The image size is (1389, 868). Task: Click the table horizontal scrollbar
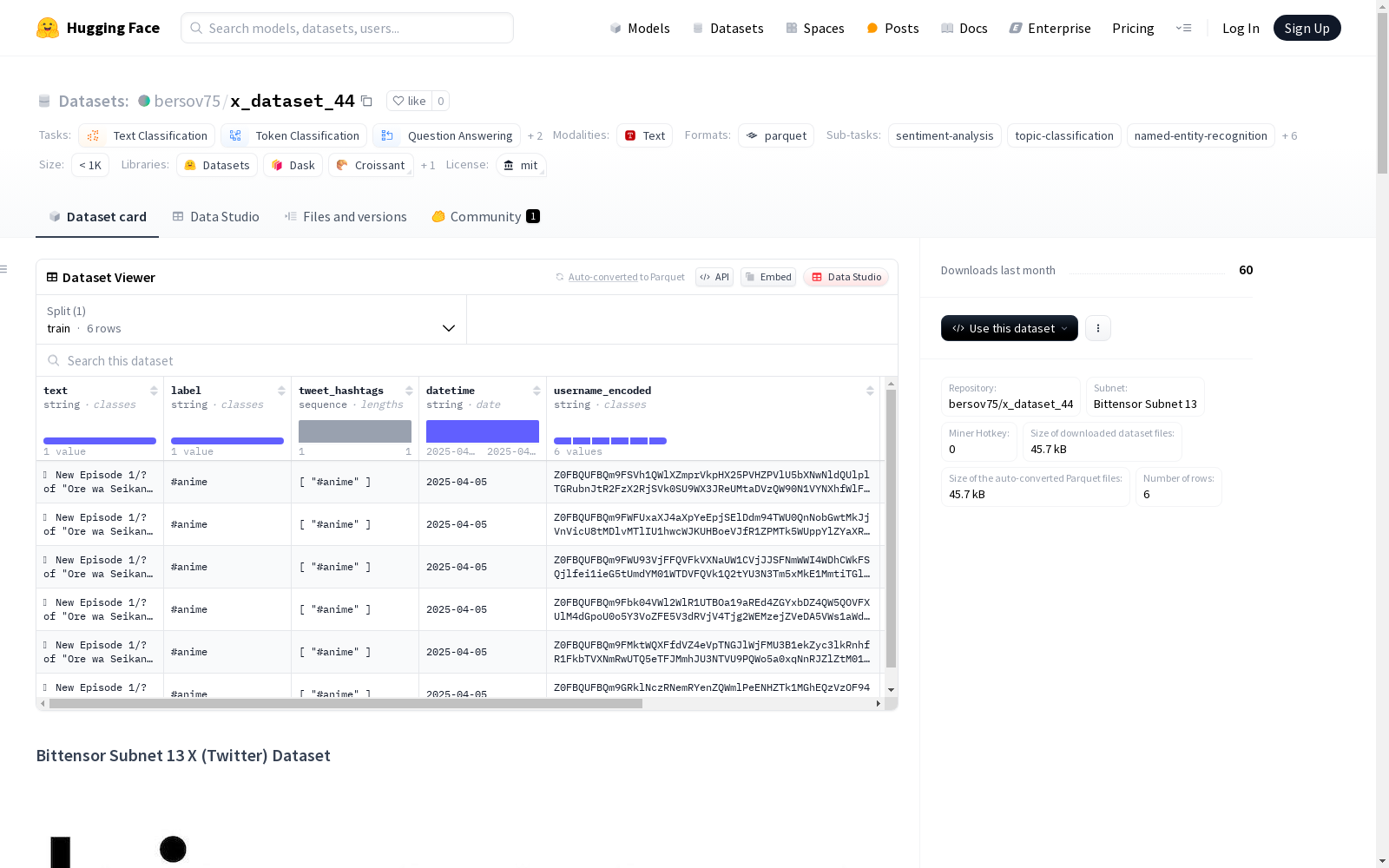(x=346, y=703)
